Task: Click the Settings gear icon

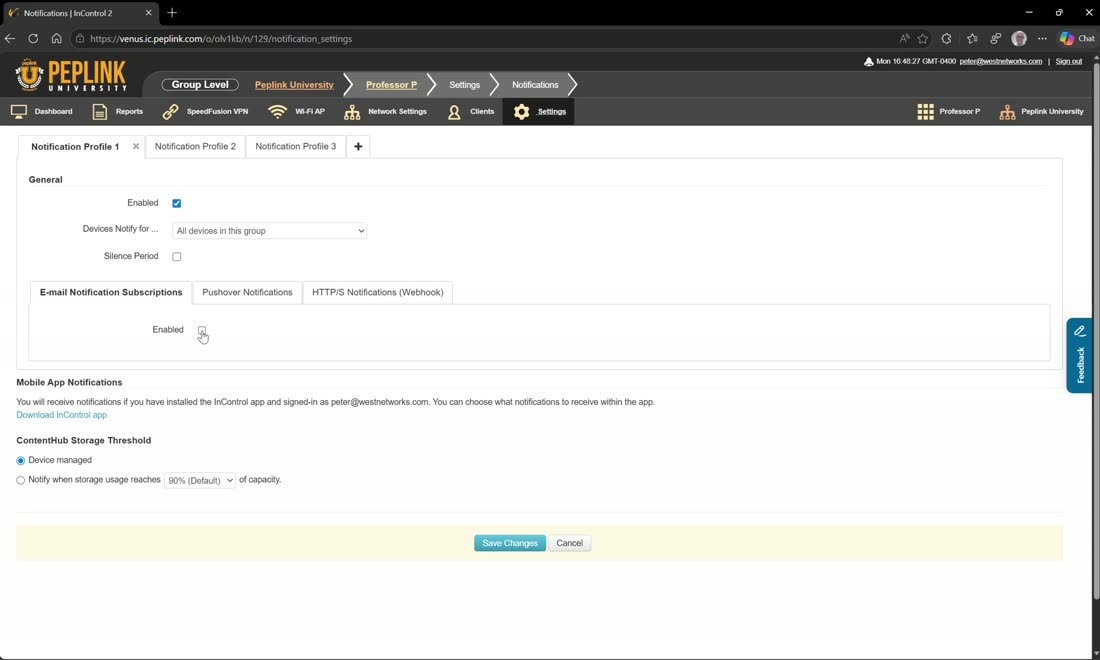Action: (521, 112)
